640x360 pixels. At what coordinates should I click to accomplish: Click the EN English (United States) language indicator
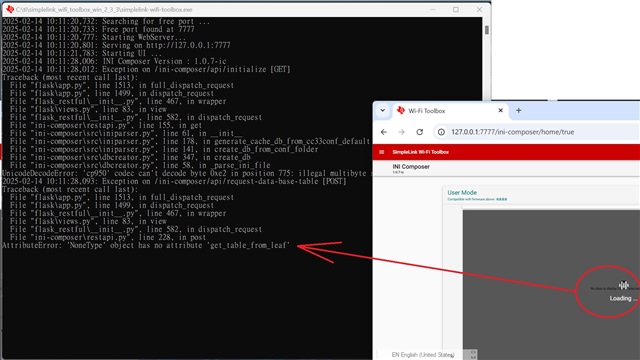point(423,355)
